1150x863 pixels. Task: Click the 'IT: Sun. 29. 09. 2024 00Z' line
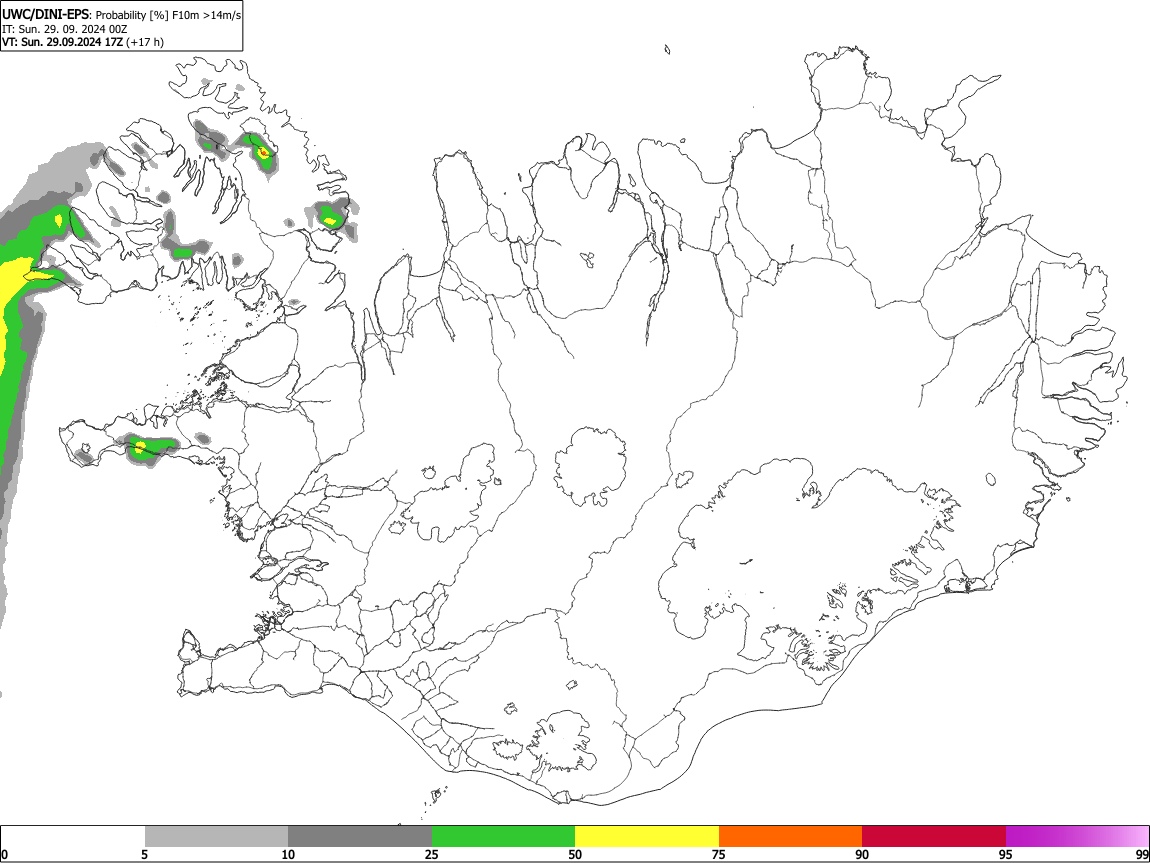[65, 29]
